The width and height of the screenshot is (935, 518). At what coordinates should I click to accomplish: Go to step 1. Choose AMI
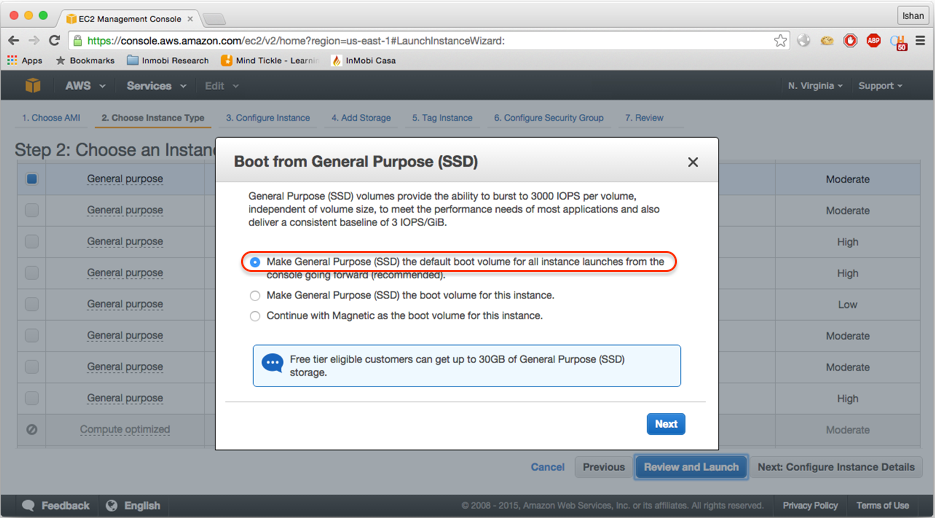click(51, 118)
